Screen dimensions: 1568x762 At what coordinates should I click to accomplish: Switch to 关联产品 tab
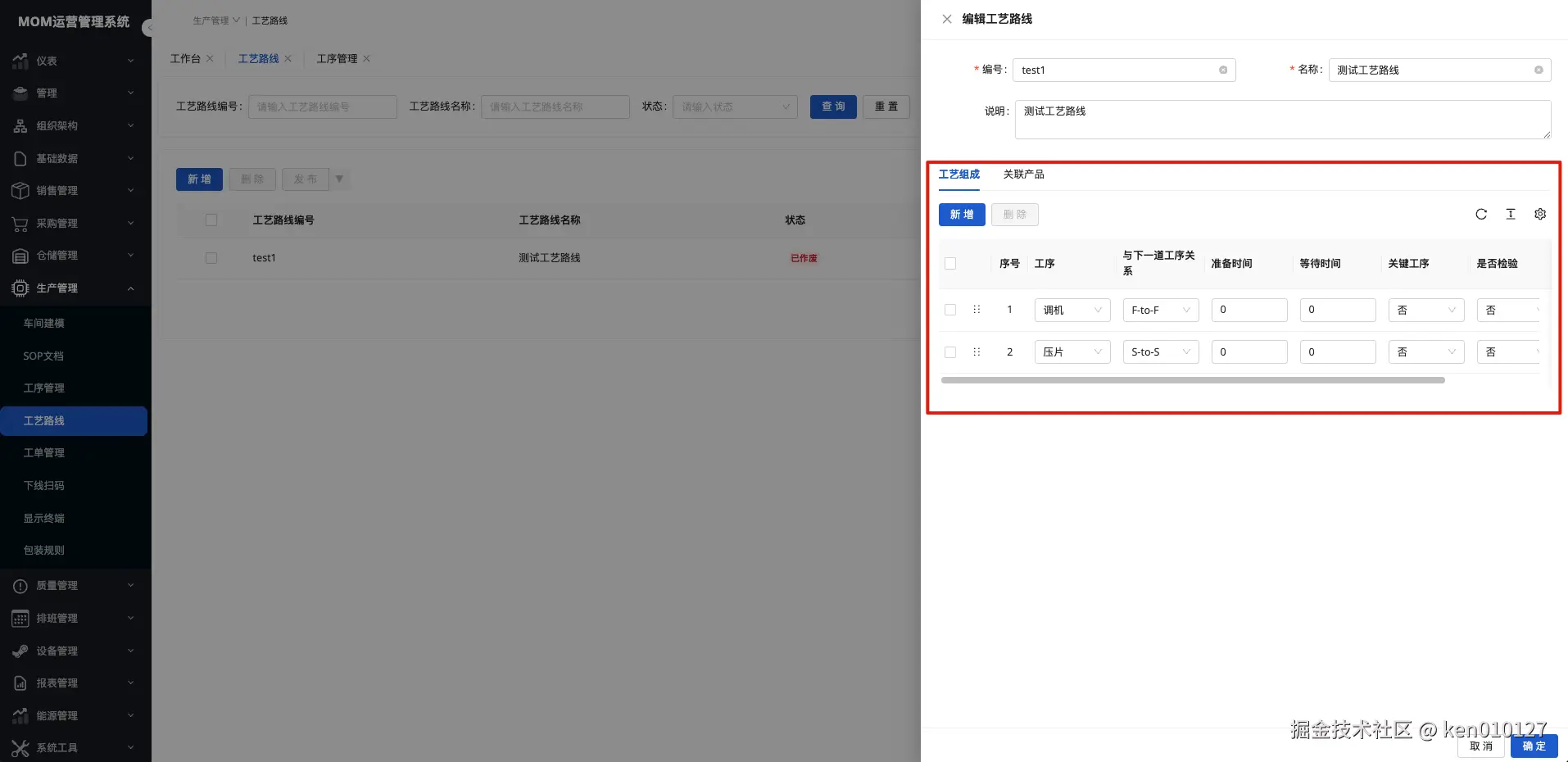click(1023, 174)
